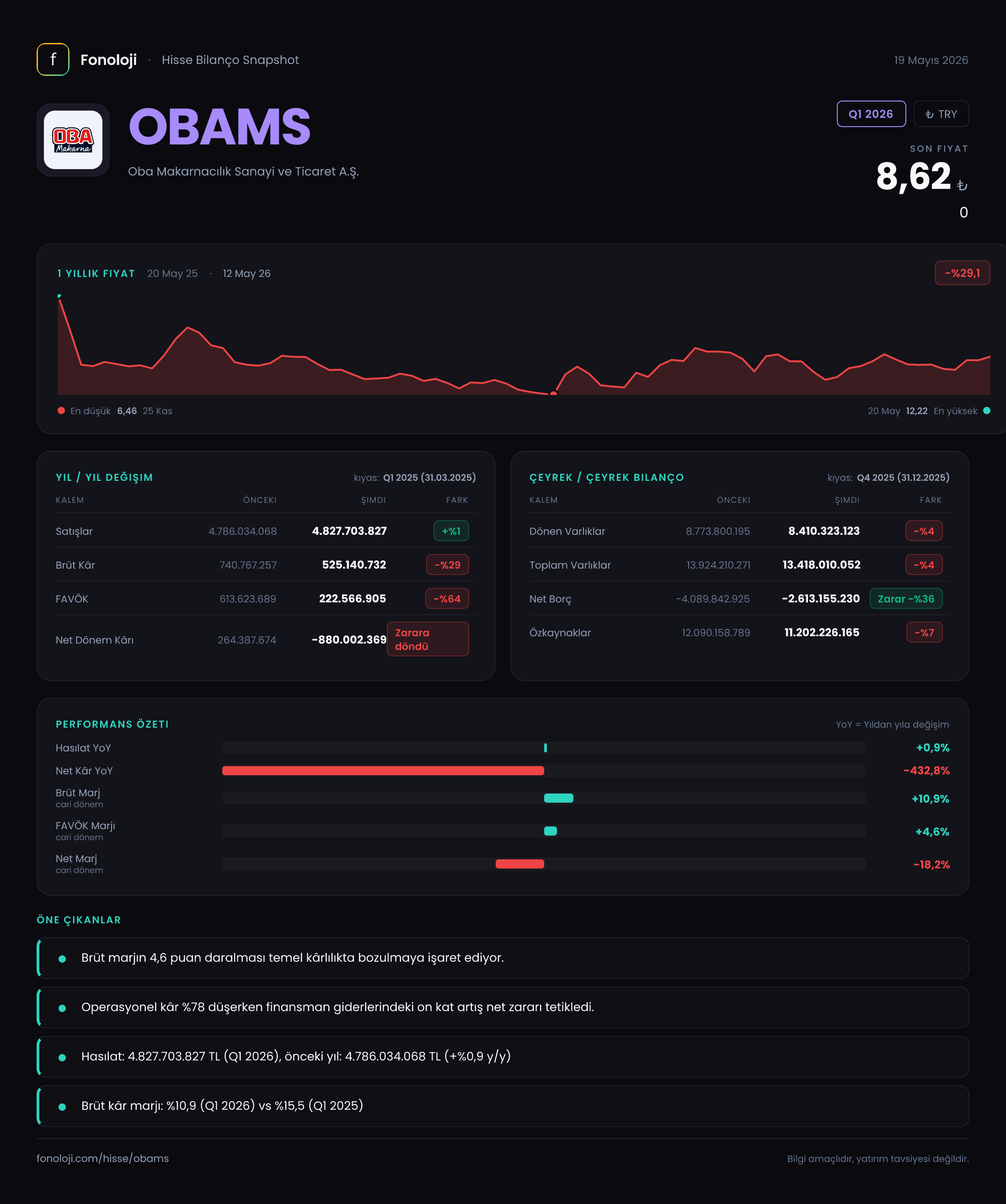This screenshot has height=1204, width=1006.
Task: Click the 20 May 25 start date
Action: click(172, 273)
